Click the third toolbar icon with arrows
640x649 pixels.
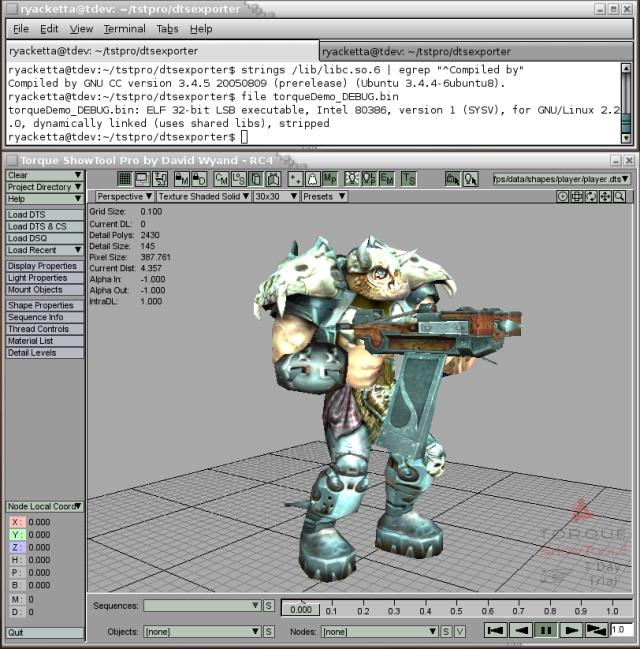click(160, 179)
